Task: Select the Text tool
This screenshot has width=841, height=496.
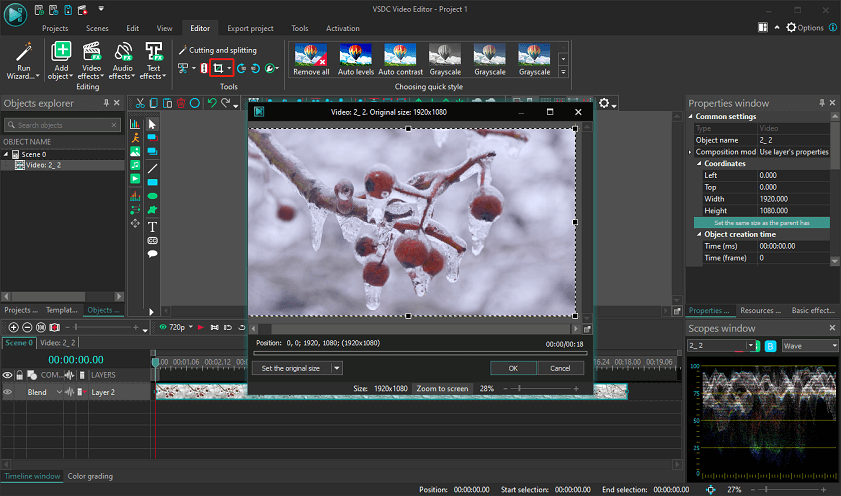Action: (152, 226)
